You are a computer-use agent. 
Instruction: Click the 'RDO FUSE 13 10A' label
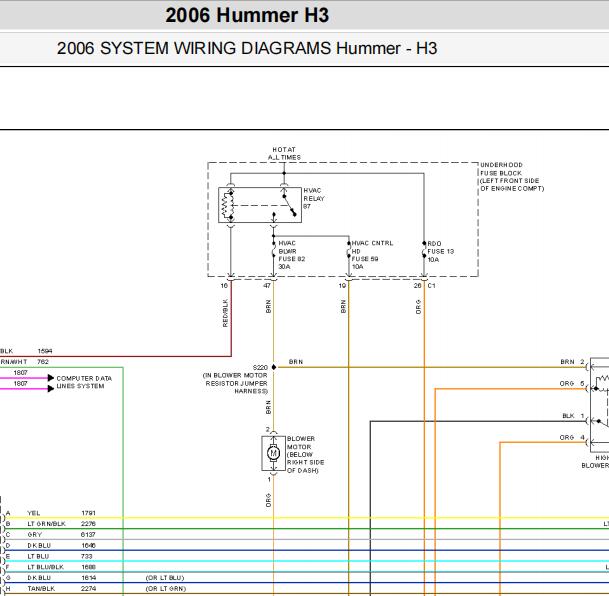pos(440,251)
